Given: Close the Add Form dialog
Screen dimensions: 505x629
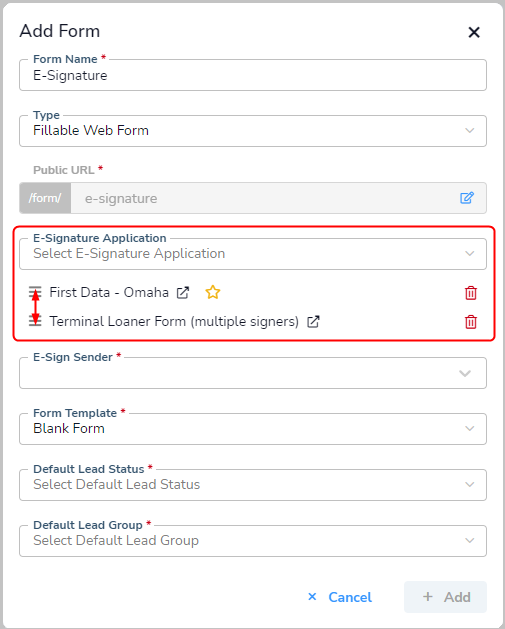Looking at the screenshot, I should click(x=474, y=32).
